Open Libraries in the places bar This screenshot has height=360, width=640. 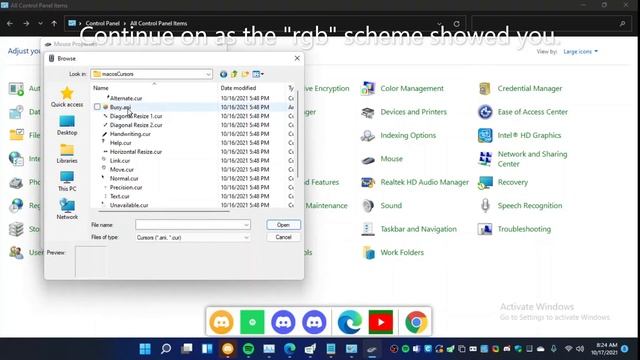[67, 153]
